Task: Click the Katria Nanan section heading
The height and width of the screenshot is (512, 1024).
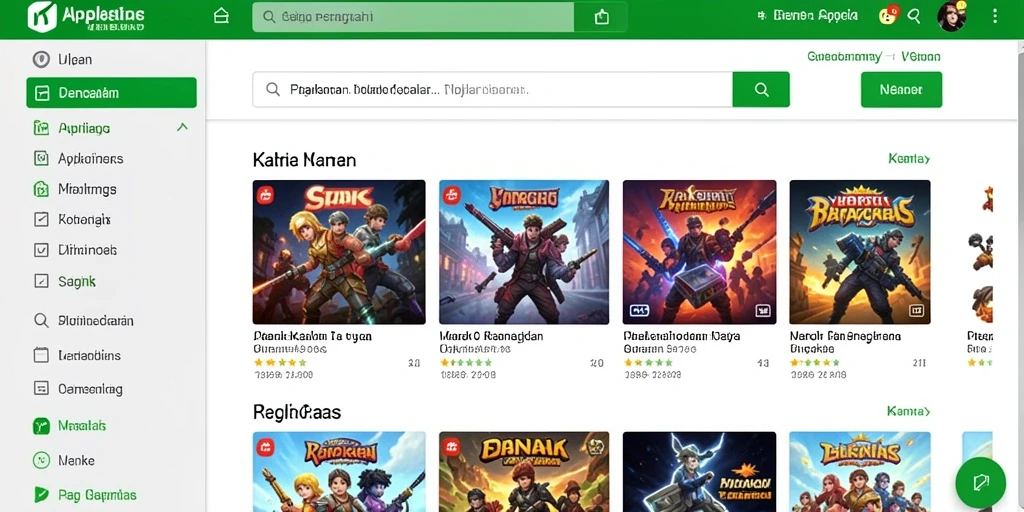Action: click(304, 159)
